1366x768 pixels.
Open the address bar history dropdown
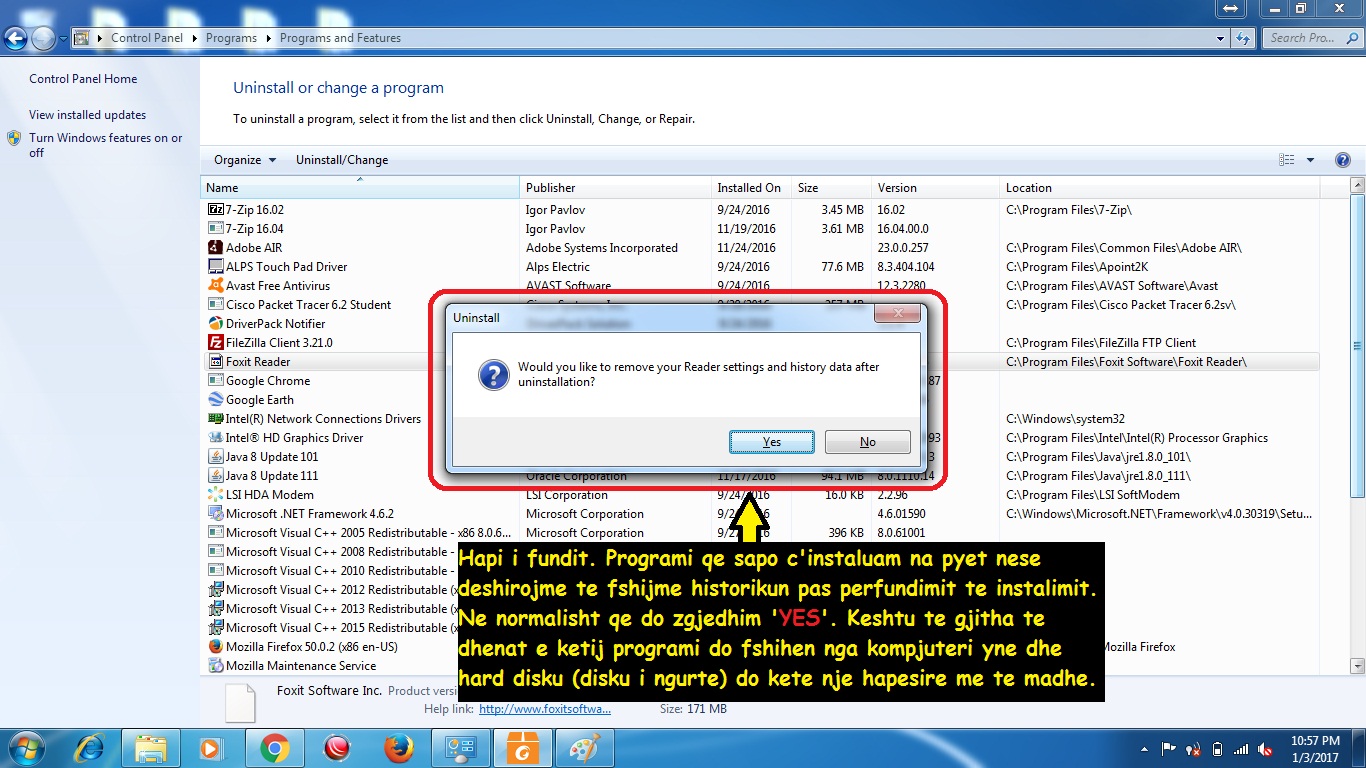click(1220, 38)
